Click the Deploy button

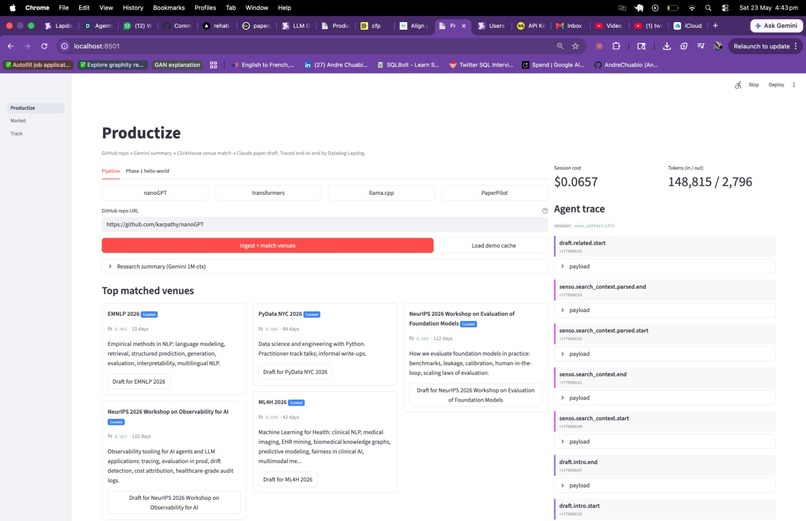click(x=776, y=85)
